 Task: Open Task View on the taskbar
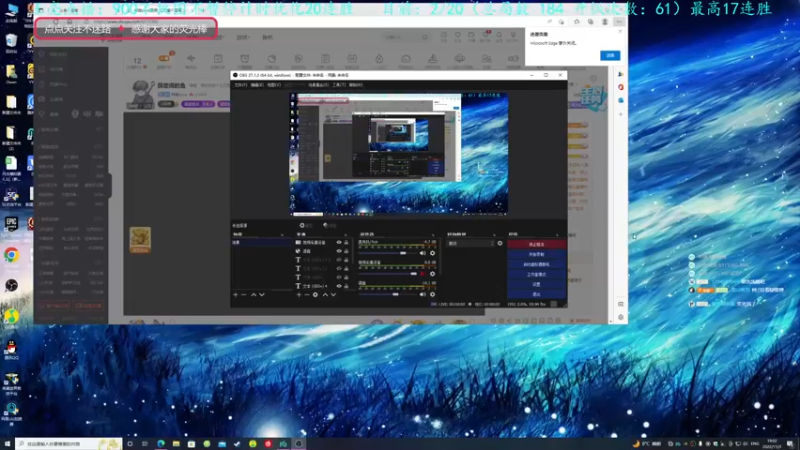click(145, 444)
